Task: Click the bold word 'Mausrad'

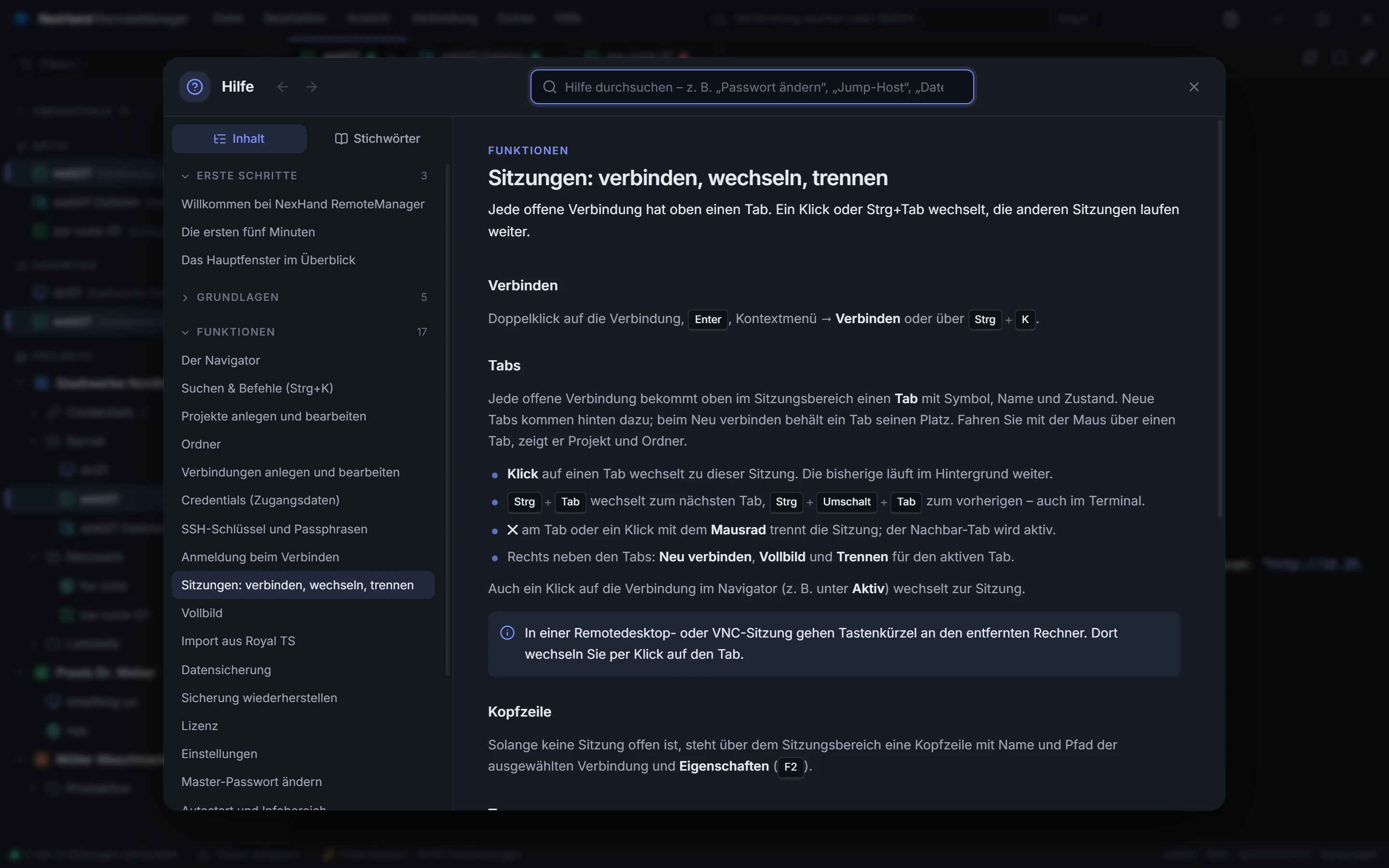Action: [738, 530]
